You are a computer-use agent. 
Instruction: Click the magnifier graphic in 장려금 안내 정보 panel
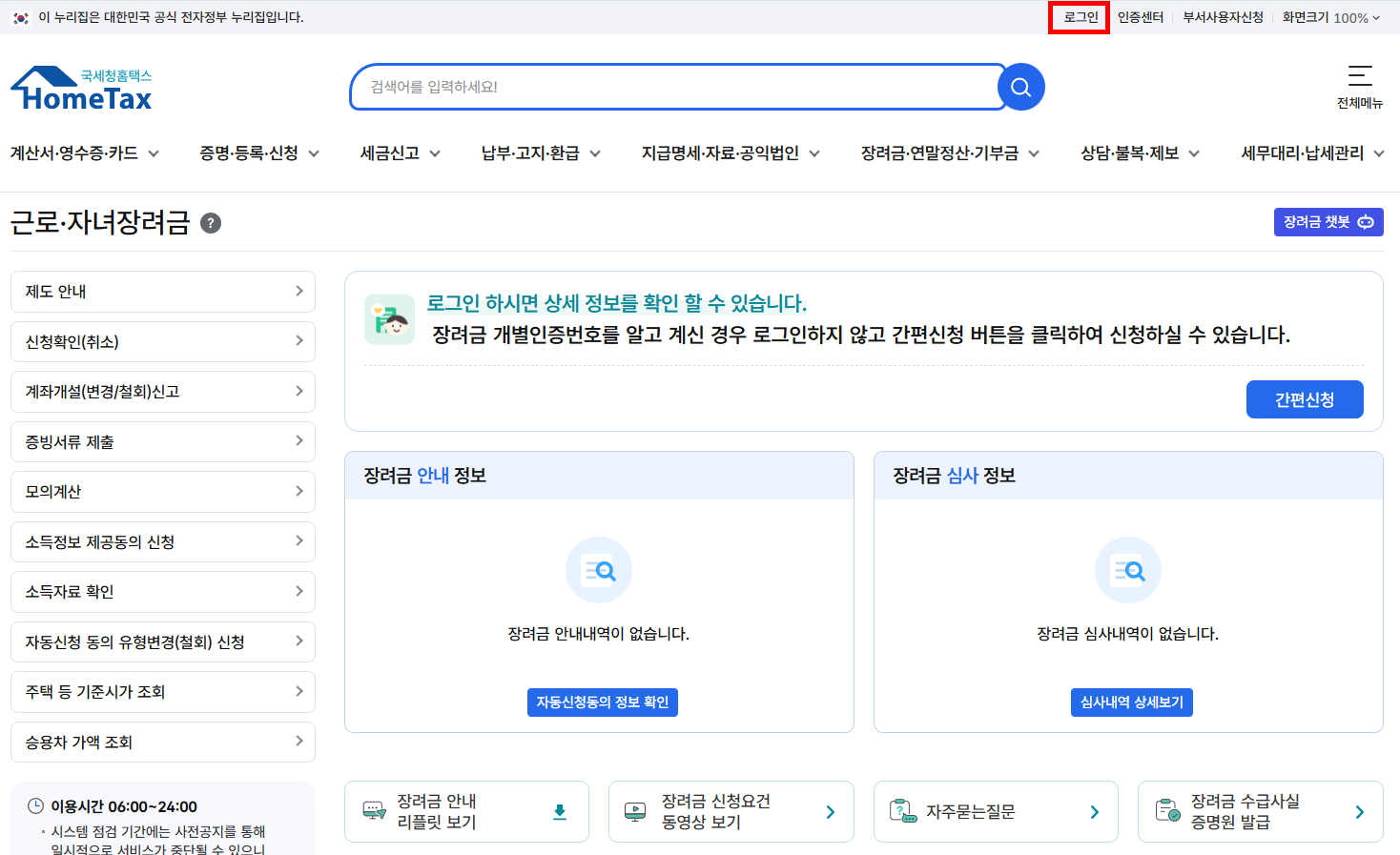click(x=598, y=570)
